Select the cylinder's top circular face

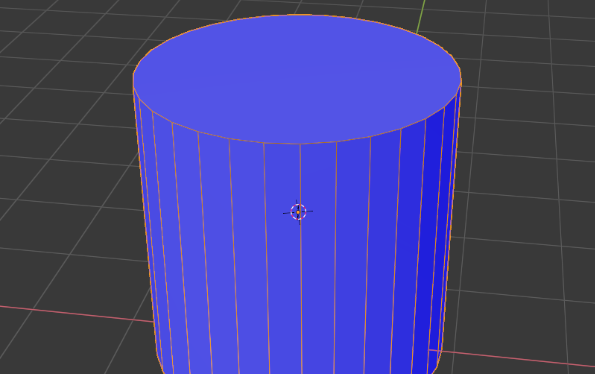[297, 79]
